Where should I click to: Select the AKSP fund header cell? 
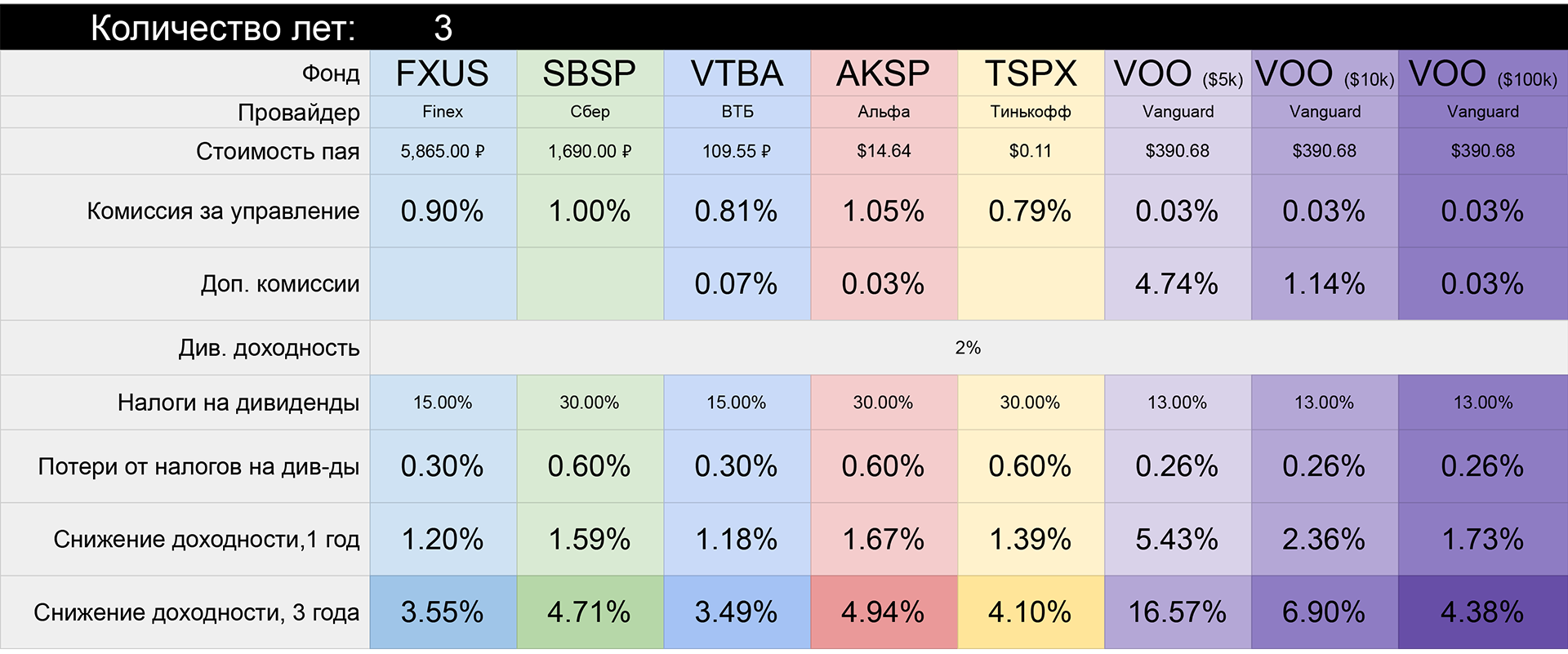tap(884, 73)
